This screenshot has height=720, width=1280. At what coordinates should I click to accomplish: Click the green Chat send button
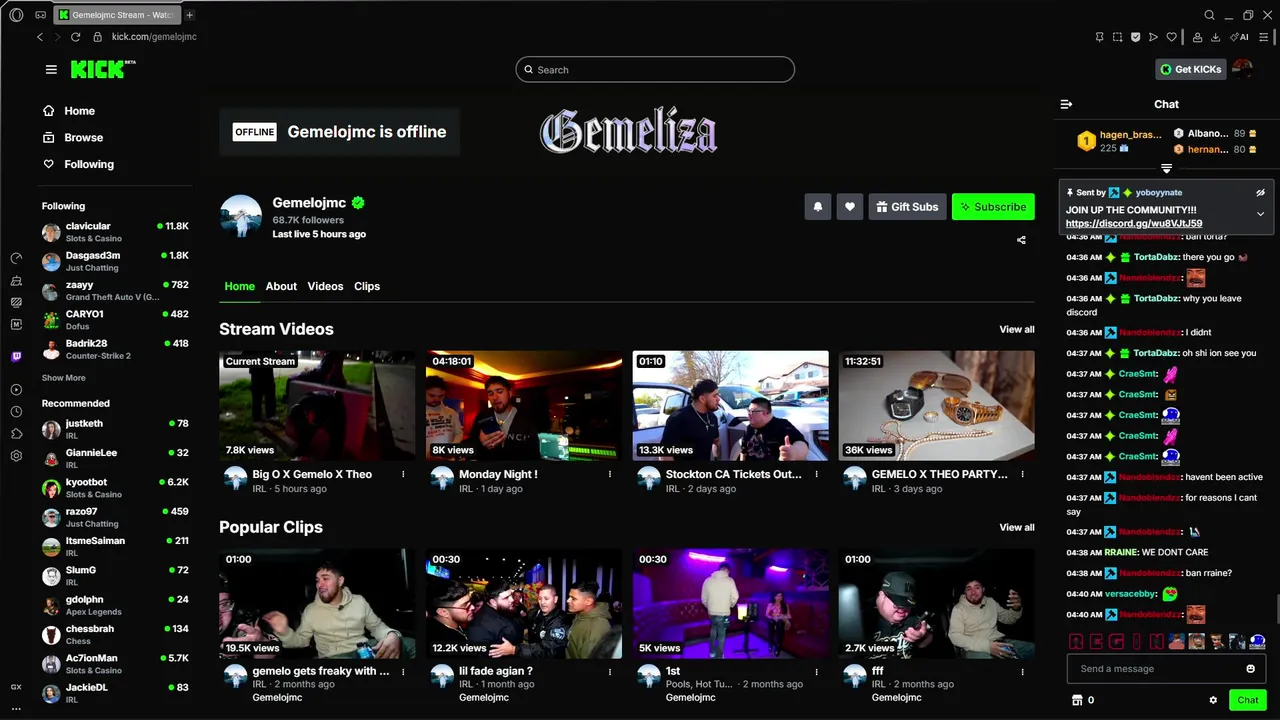tap(1247, 700)
